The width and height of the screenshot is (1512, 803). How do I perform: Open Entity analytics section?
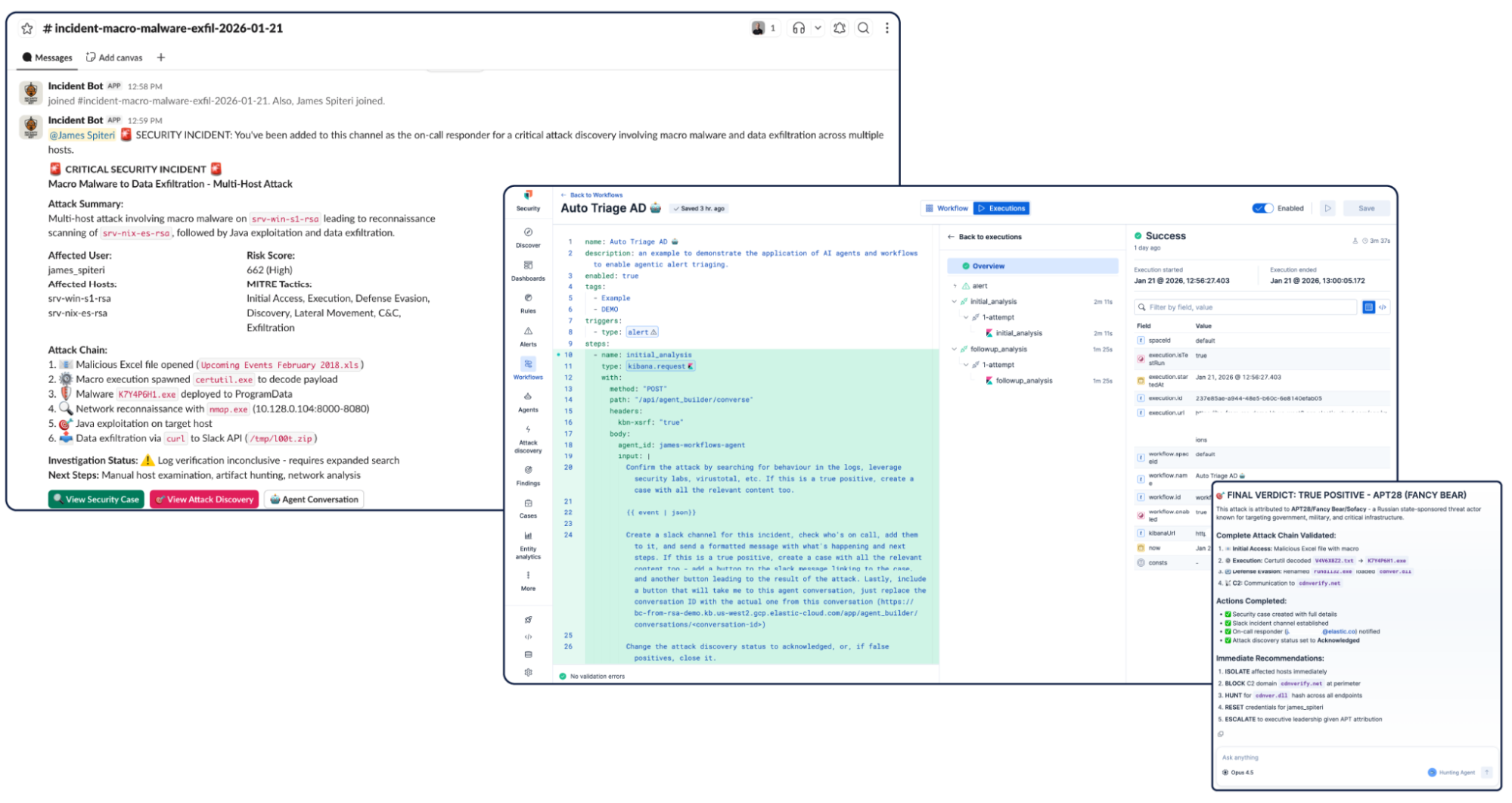pyautogui.click(x=528, y=544)
